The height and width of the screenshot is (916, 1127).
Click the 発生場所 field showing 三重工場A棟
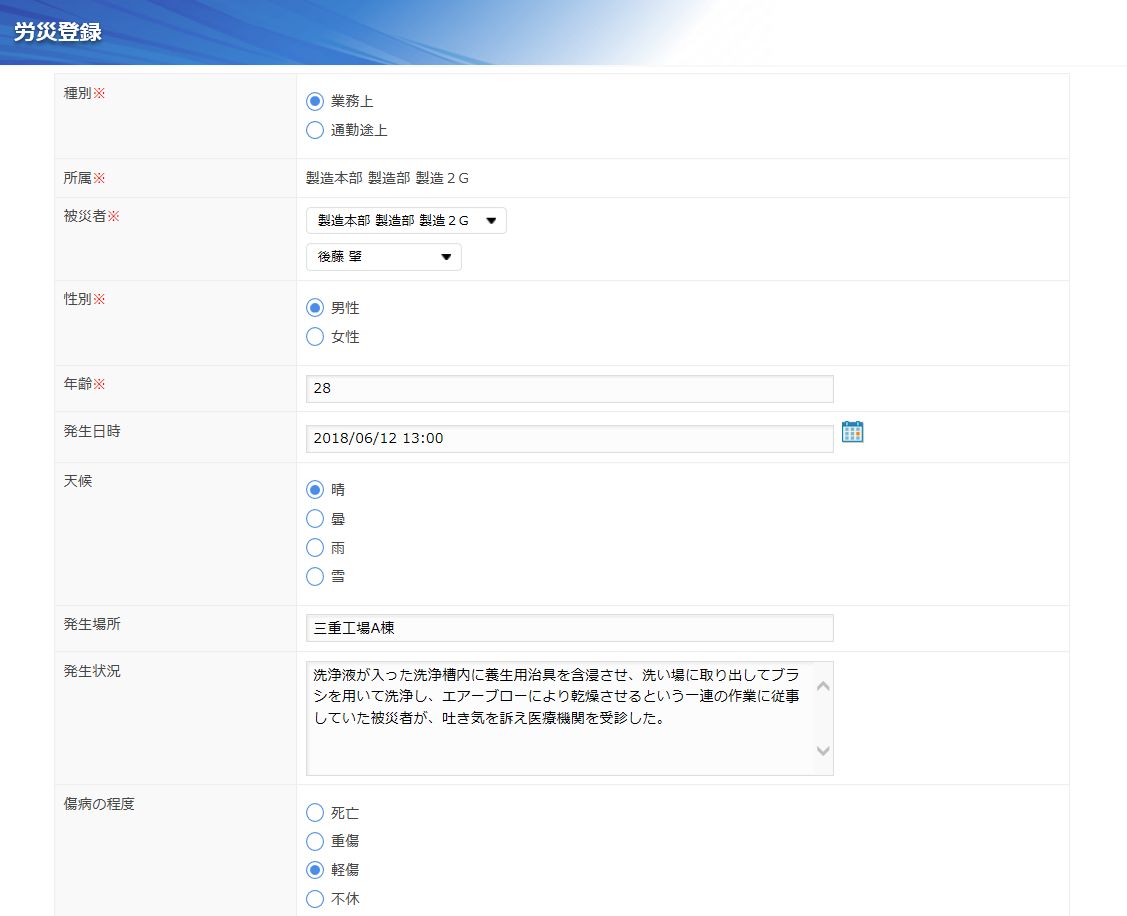coord(569,628)
